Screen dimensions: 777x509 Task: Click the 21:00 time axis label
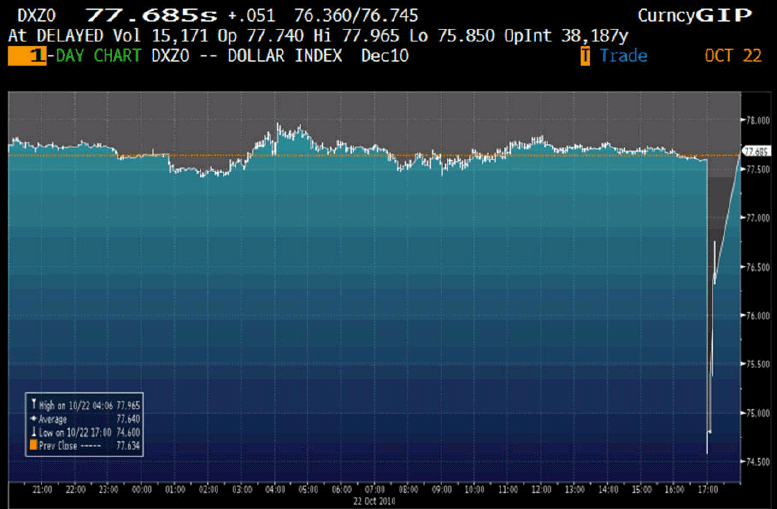click(44, 491)
